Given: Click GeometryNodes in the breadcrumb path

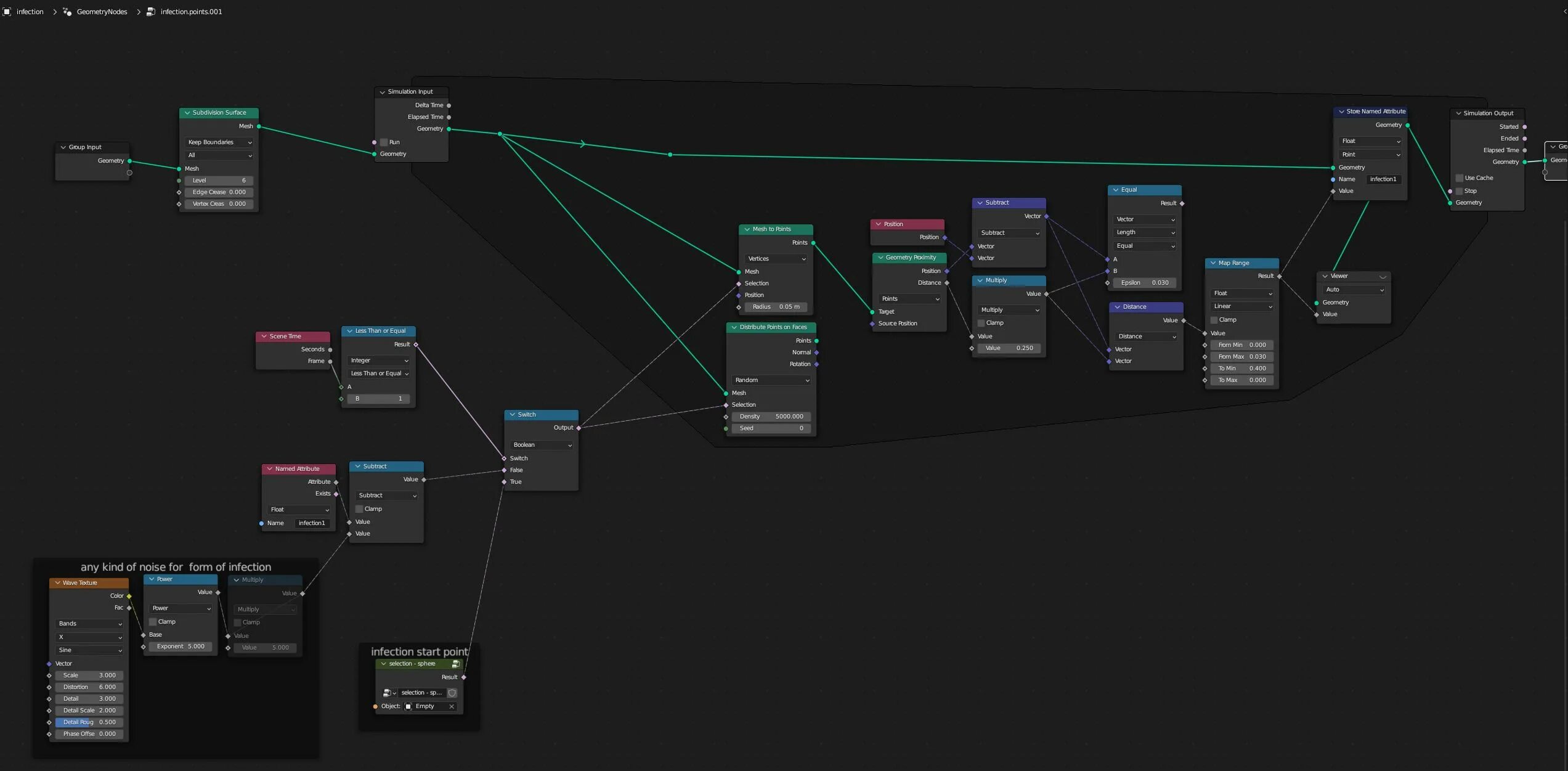Looking at the screenshot, I should (x=102, y=12).
